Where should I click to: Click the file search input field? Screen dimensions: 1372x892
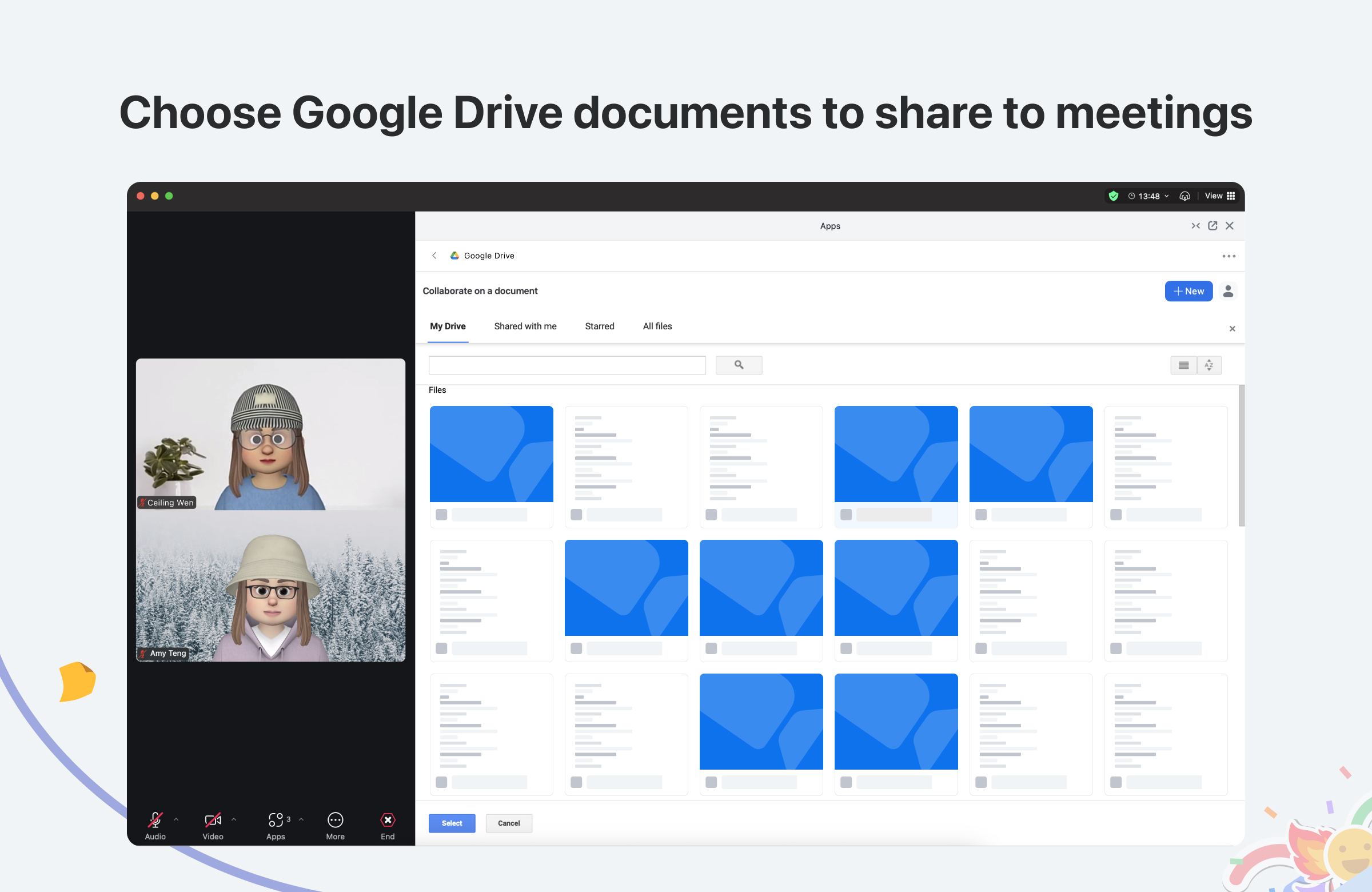coord(567,365)
